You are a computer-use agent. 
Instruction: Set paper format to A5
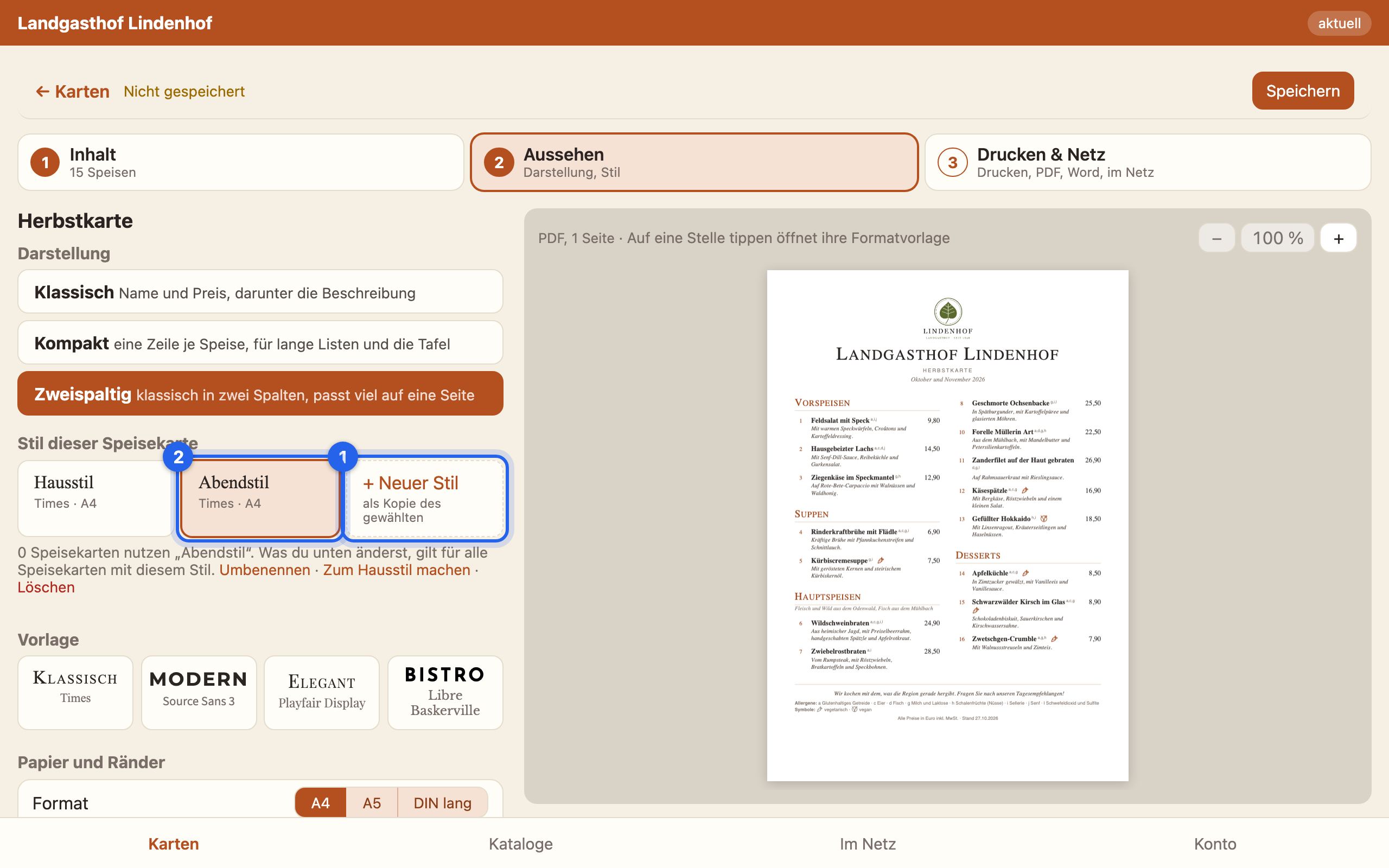coord(371,802)
